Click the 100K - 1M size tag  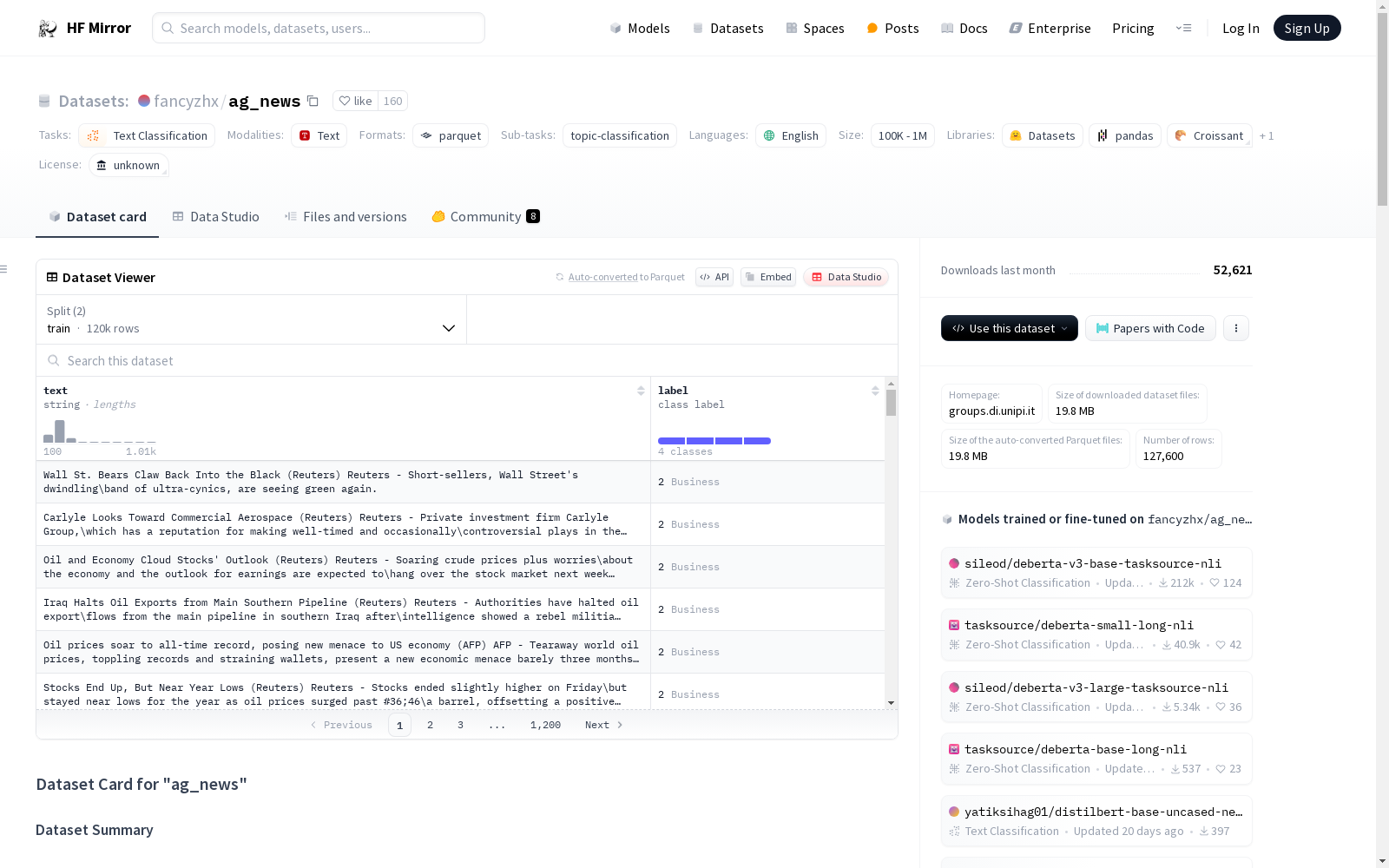(903, 135)
